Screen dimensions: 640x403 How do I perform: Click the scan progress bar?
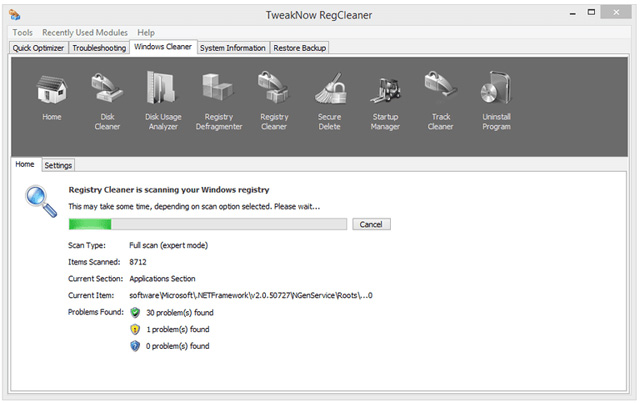(x=208, y=224)
